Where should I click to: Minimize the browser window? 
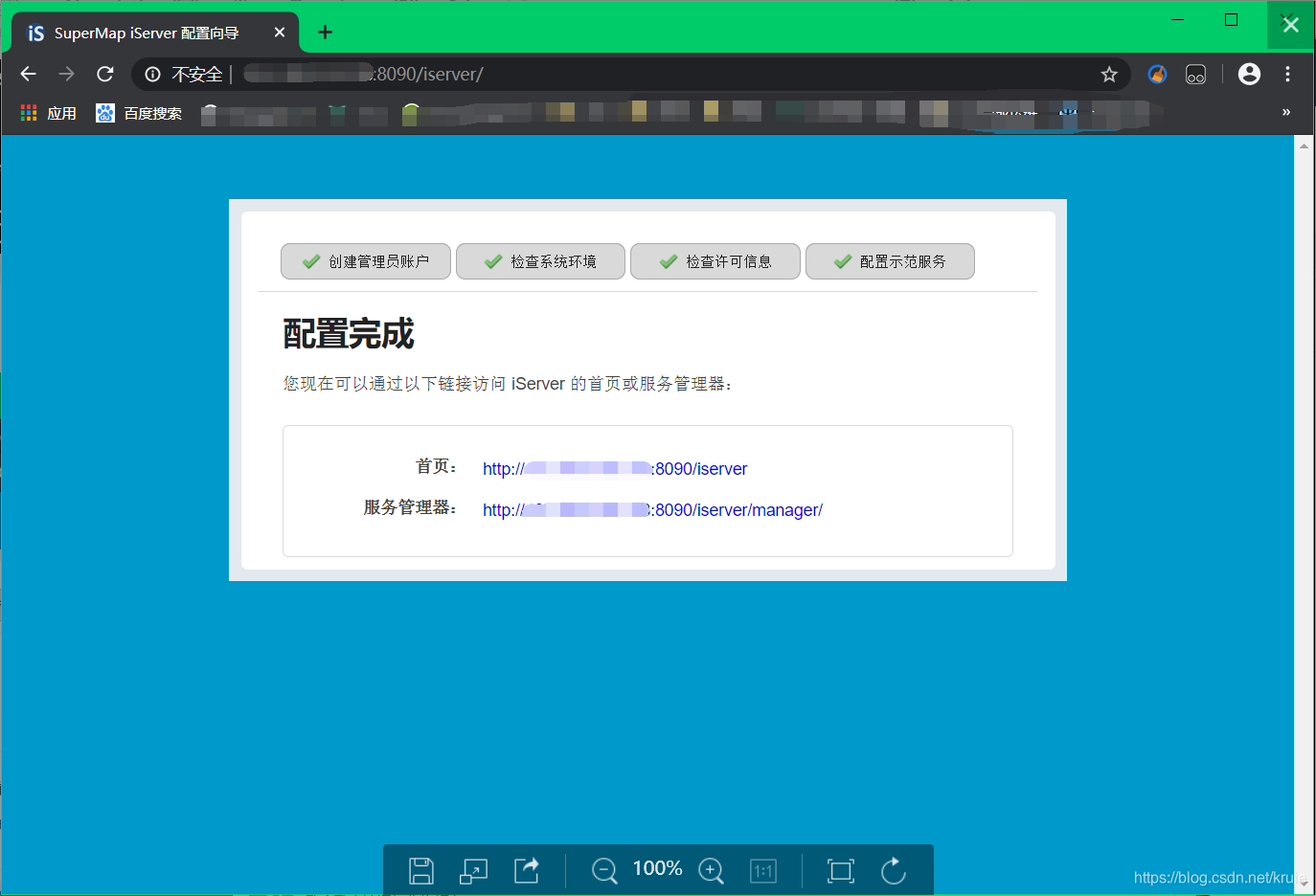pyautogui.click(x=1178, y=19)
